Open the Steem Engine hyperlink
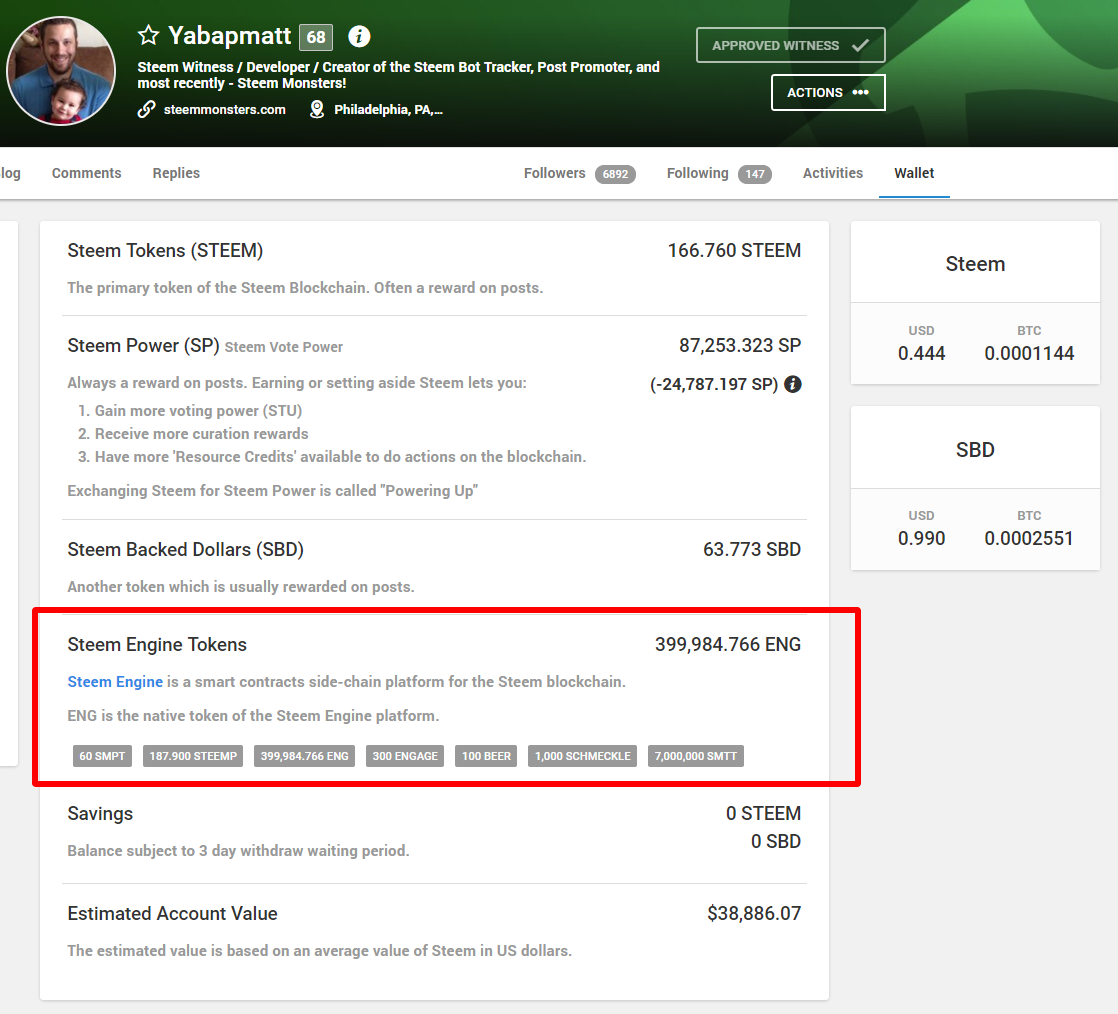This screenshot has height=1014, width=1118. [115, 682]
